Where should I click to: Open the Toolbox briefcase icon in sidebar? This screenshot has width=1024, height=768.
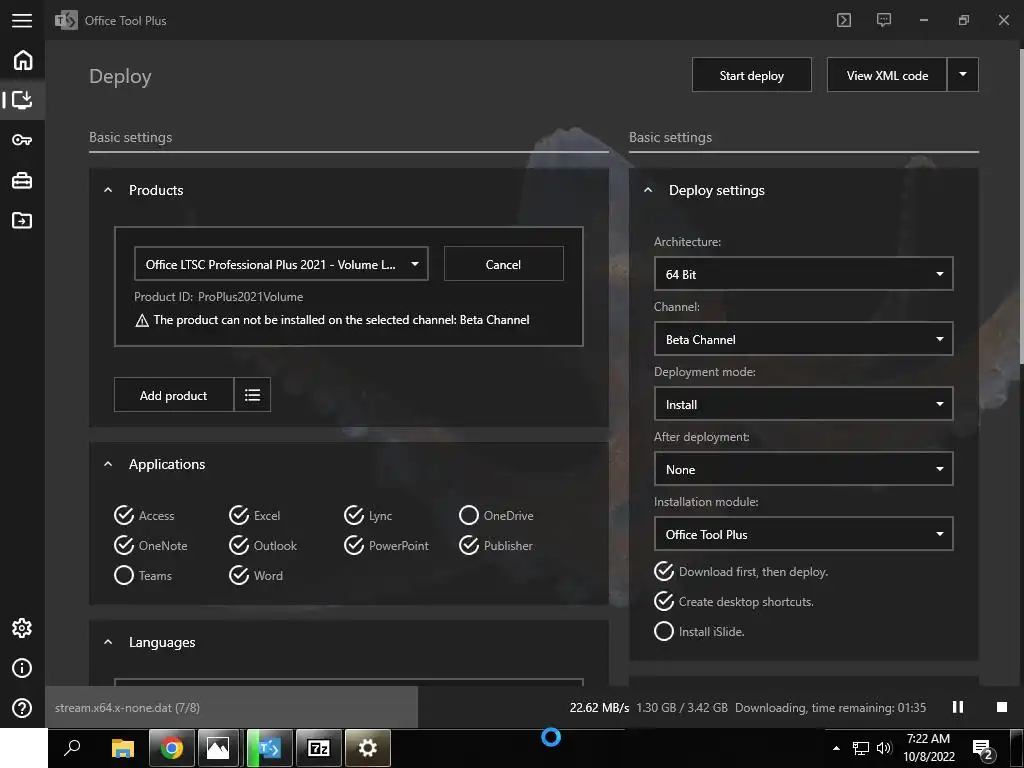point(22,180)
